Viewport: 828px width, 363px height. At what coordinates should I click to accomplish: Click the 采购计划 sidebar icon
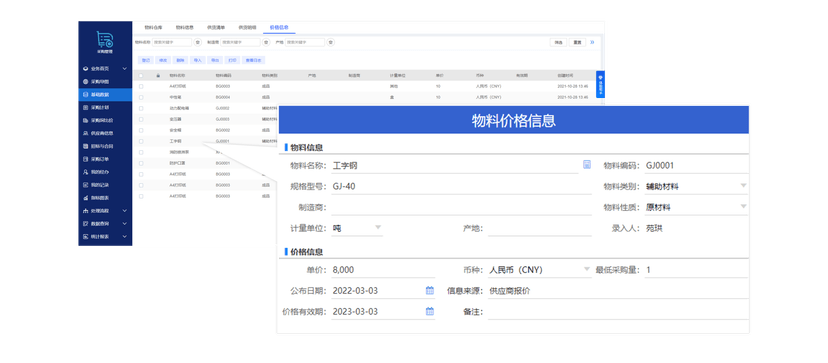(x=86, y=107)
